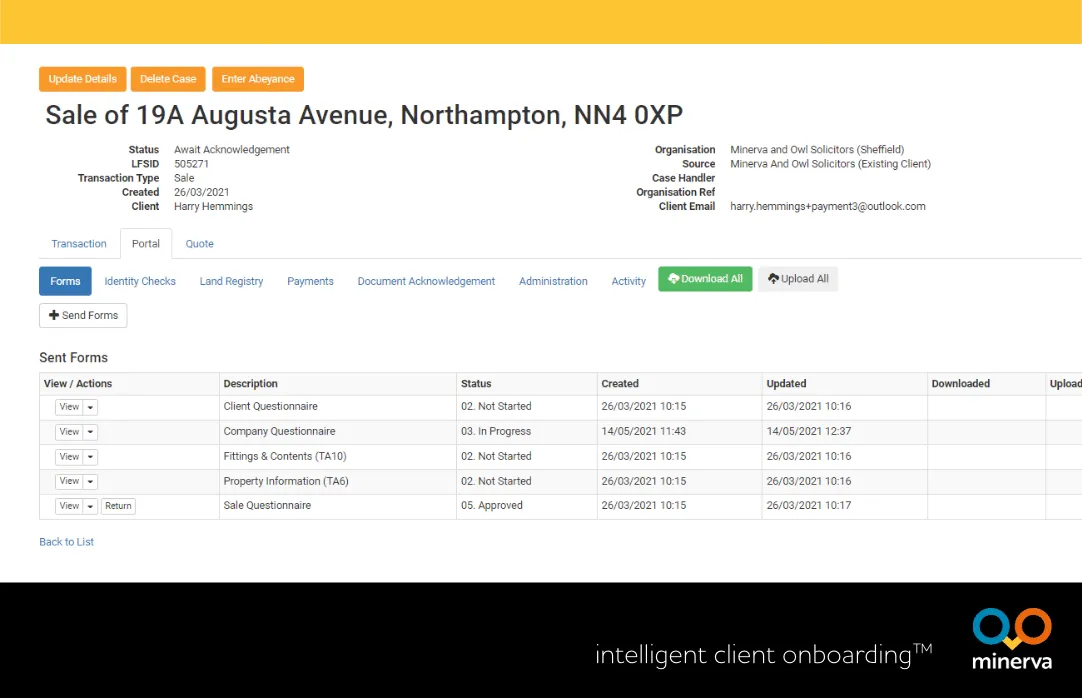1082x698 pixels.
Task: Expand dropdown arrow for Property Information row
Action: [90, 481]
